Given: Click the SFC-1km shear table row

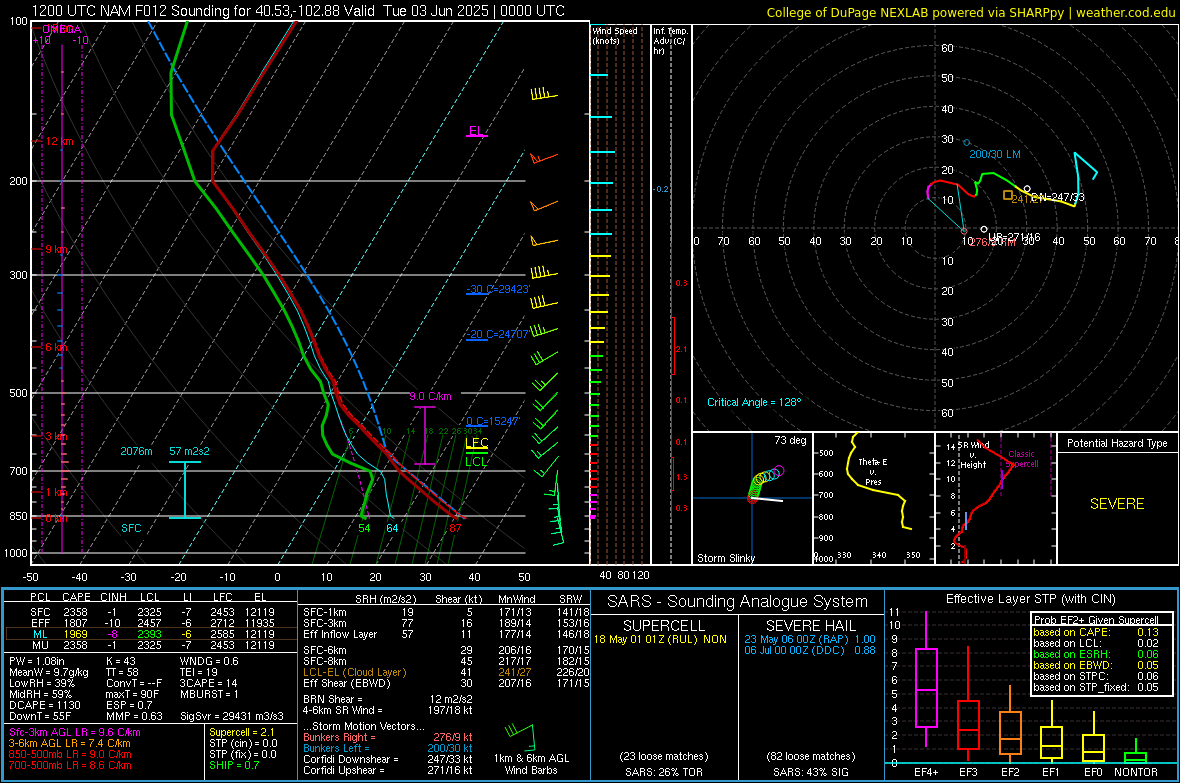Looking at the screenshot, I should tap(446, 612).
